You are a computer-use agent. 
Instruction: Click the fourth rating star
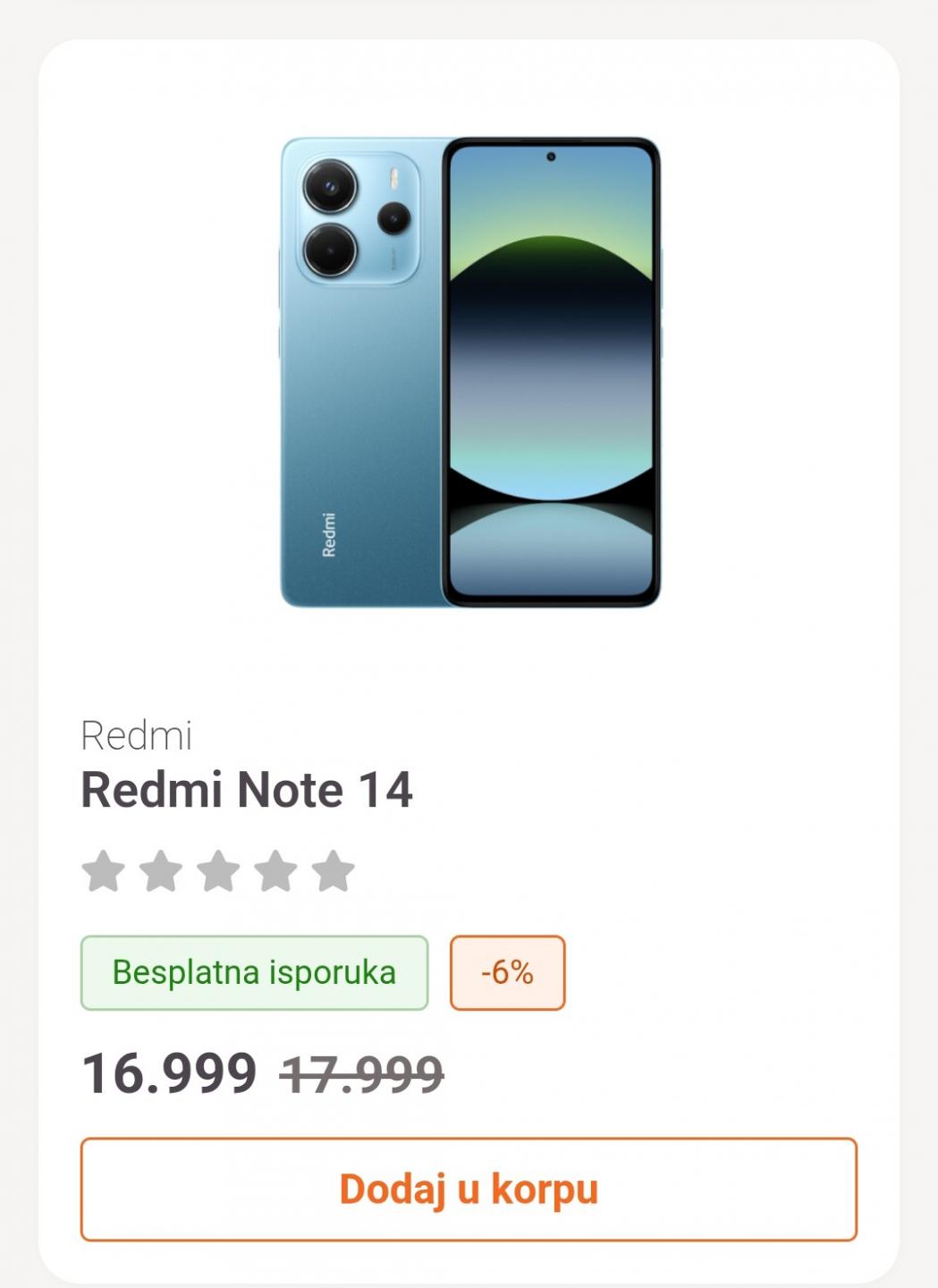[275, 871]
